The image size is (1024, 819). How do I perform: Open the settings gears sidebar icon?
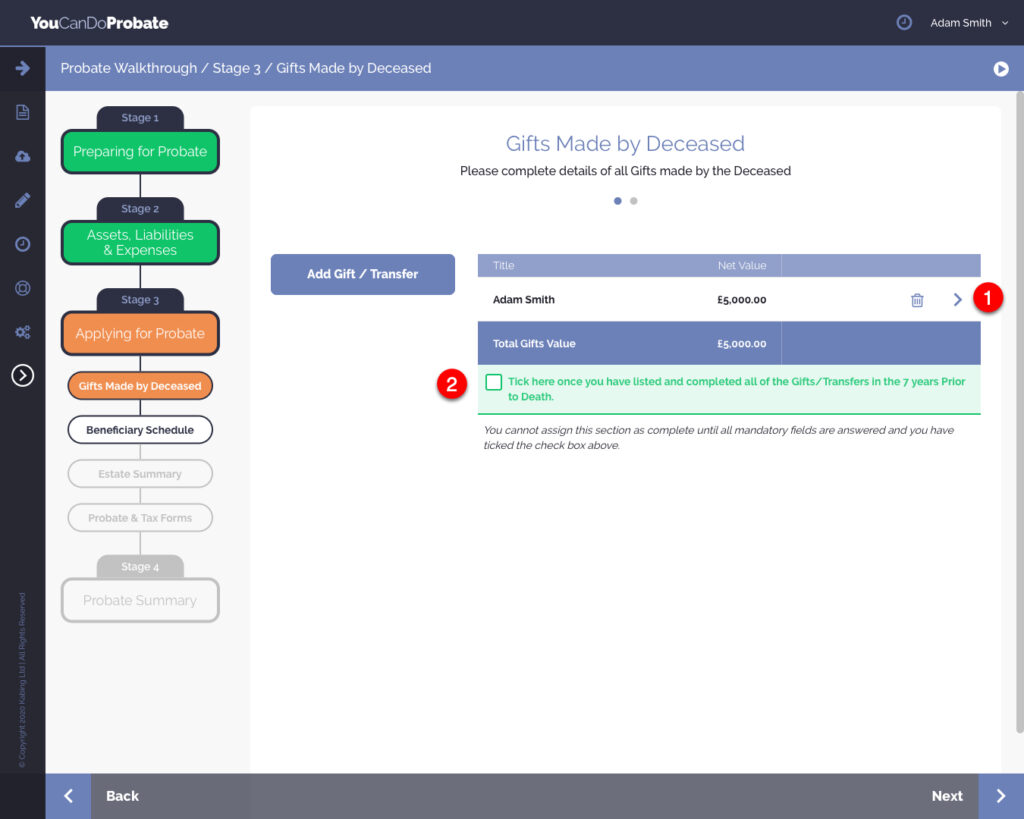click(22, 332)
